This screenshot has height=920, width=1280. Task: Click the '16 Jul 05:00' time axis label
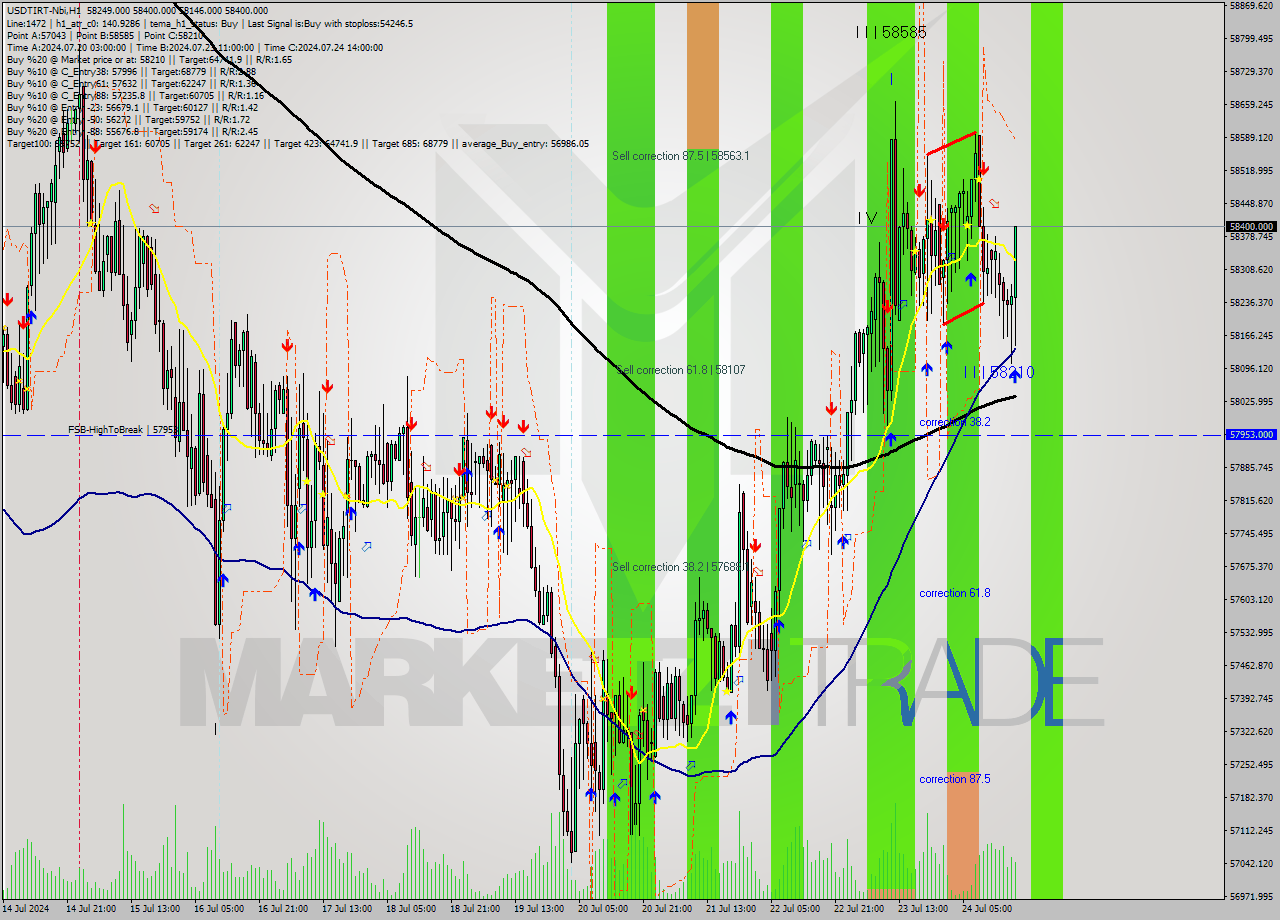coord(218,909)
